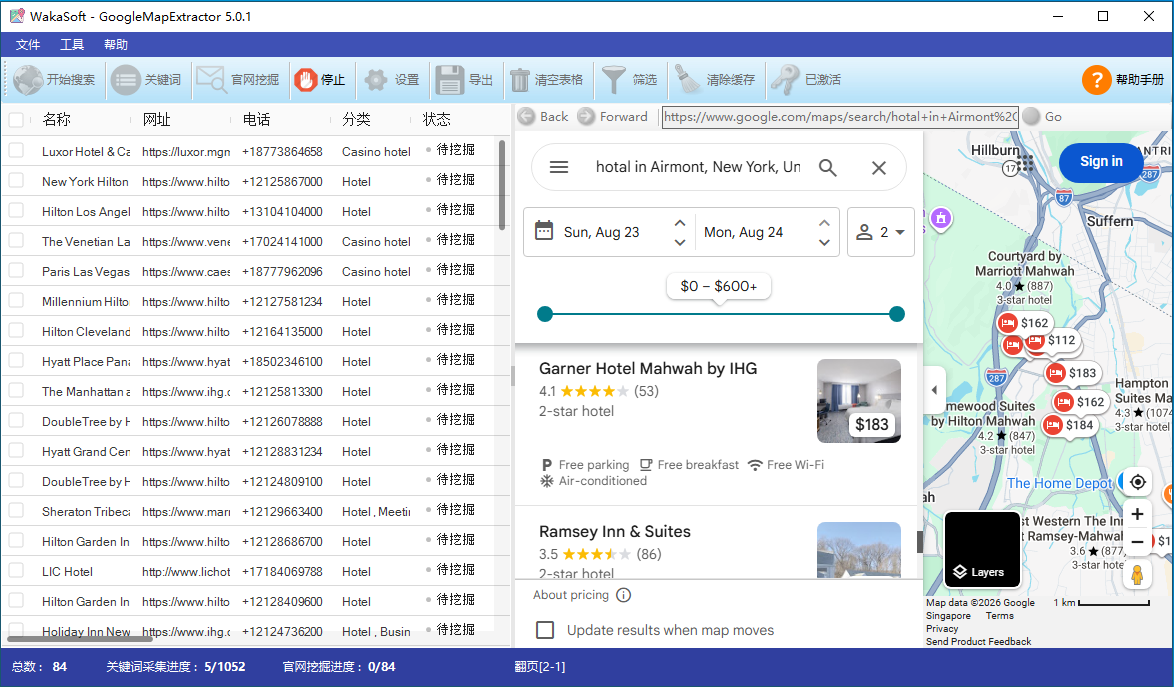Open Ramsey Inn & Suites listing
Image resolution: width=1174 pixels, height=687 pixels.
(615, 531)
